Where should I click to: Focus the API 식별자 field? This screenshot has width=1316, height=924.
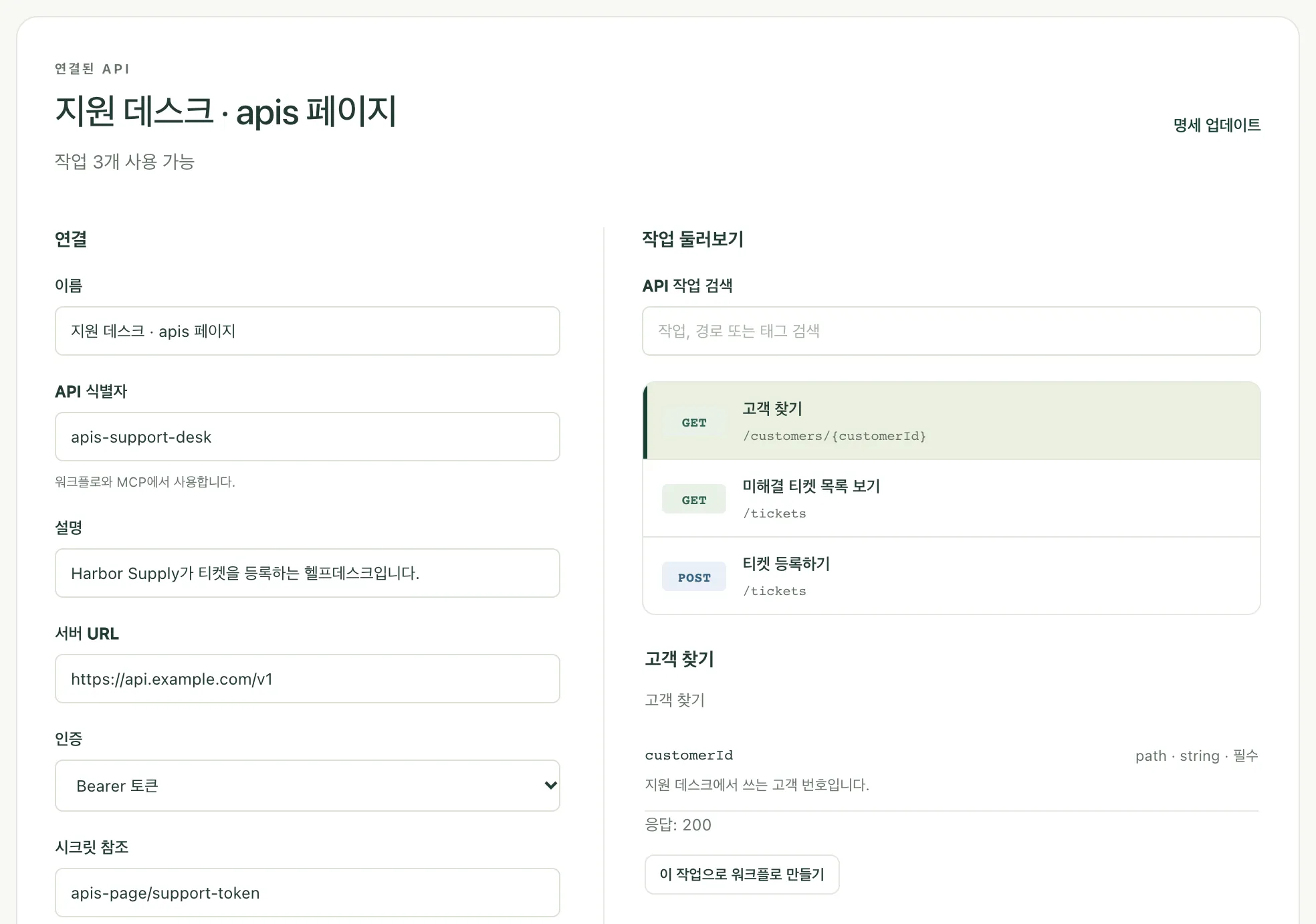tap(308, 437)
